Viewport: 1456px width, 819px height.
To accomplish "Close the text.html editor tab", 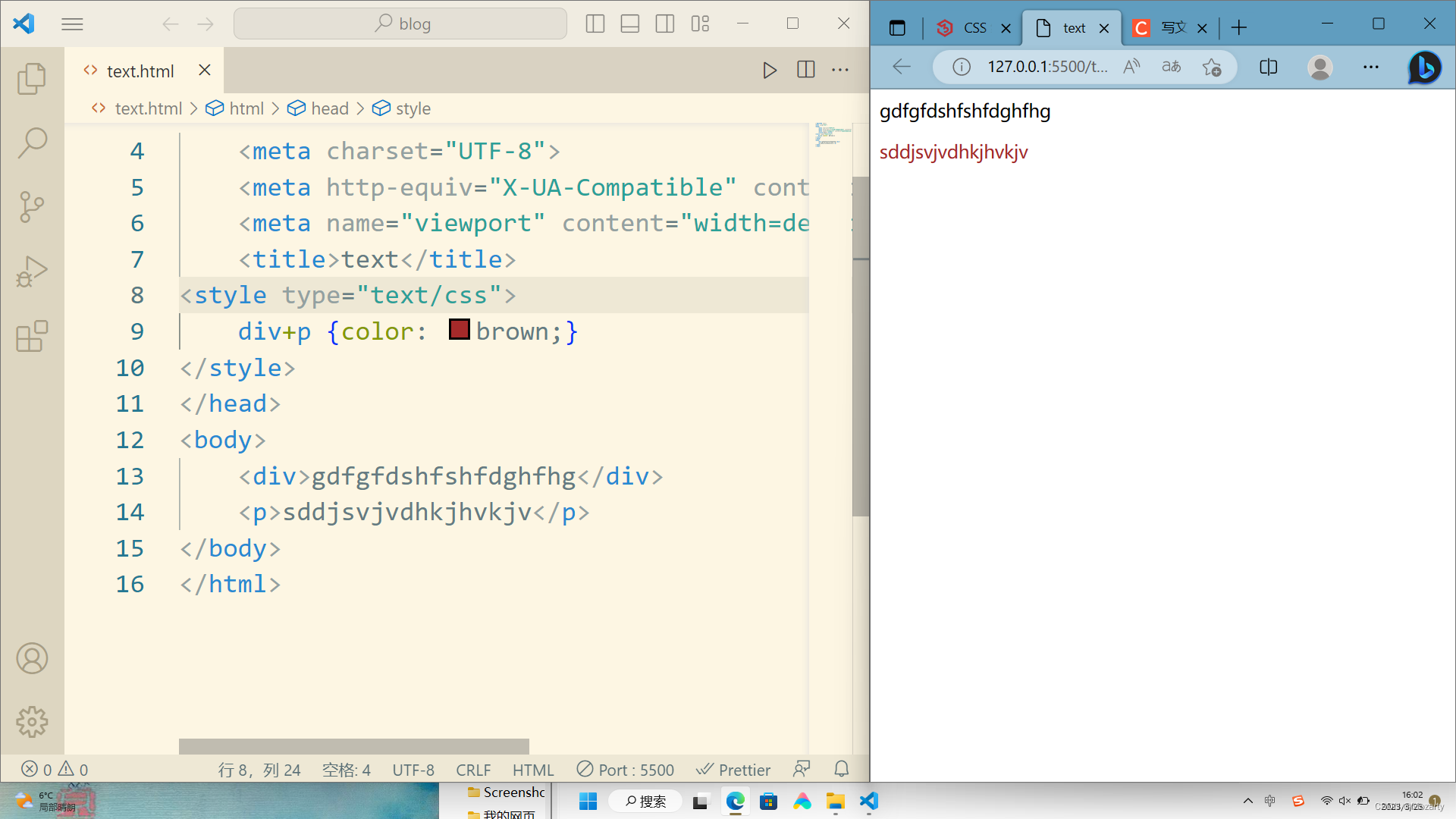I will (x=205, y=70).
